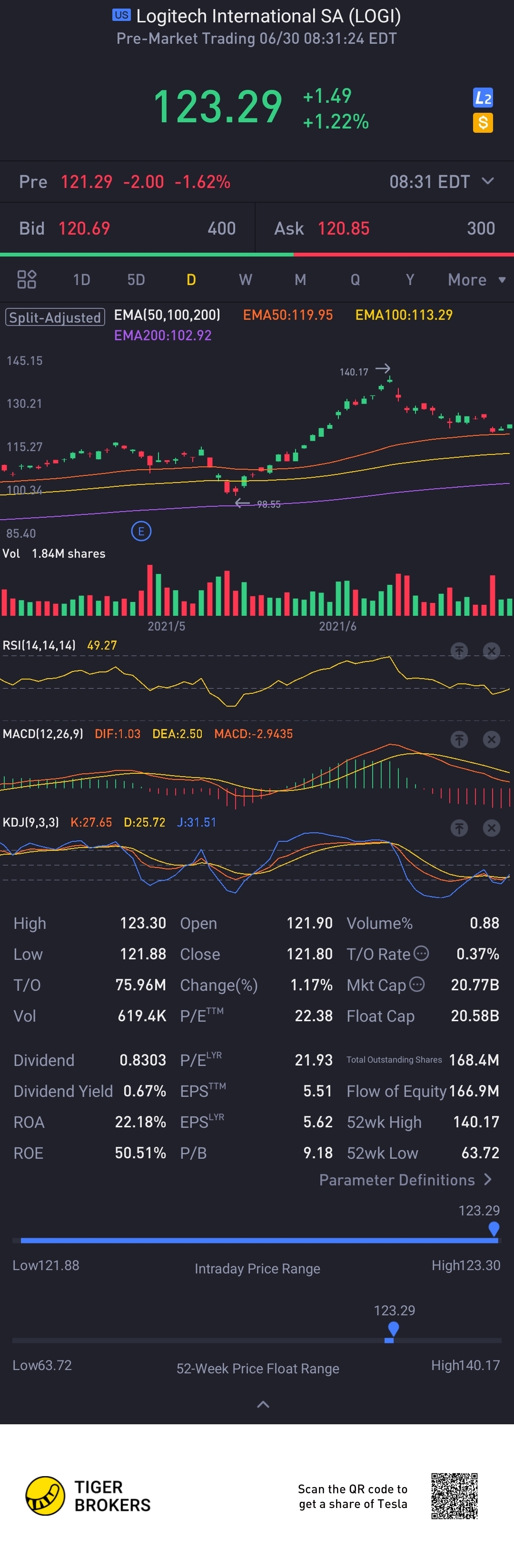Tap the ROE 50.51% value

140,1153
